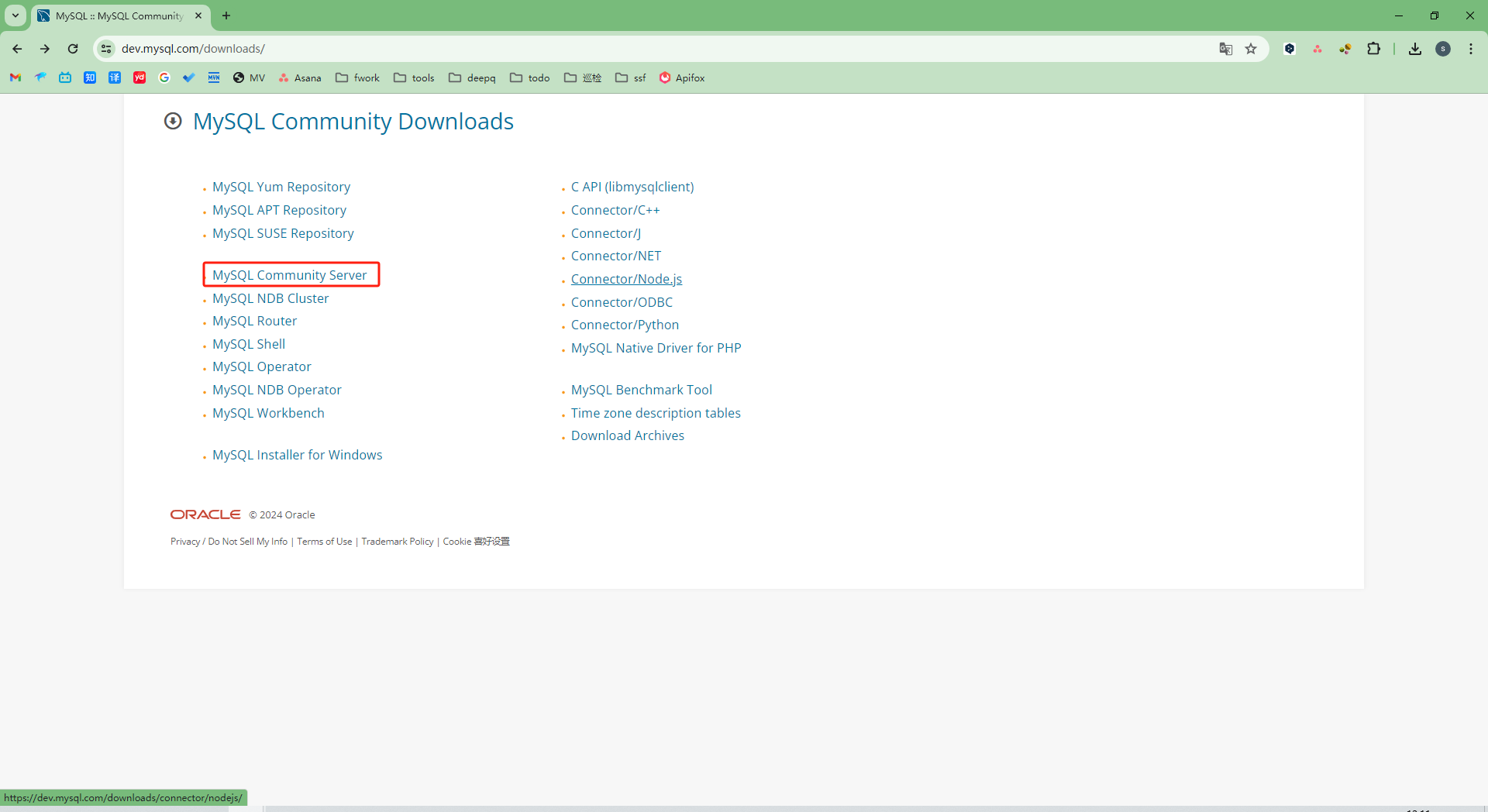The height and width of the screenshot is (812, 1488).
Task: Open the MV bookmark
Action: tap(249, 77)
